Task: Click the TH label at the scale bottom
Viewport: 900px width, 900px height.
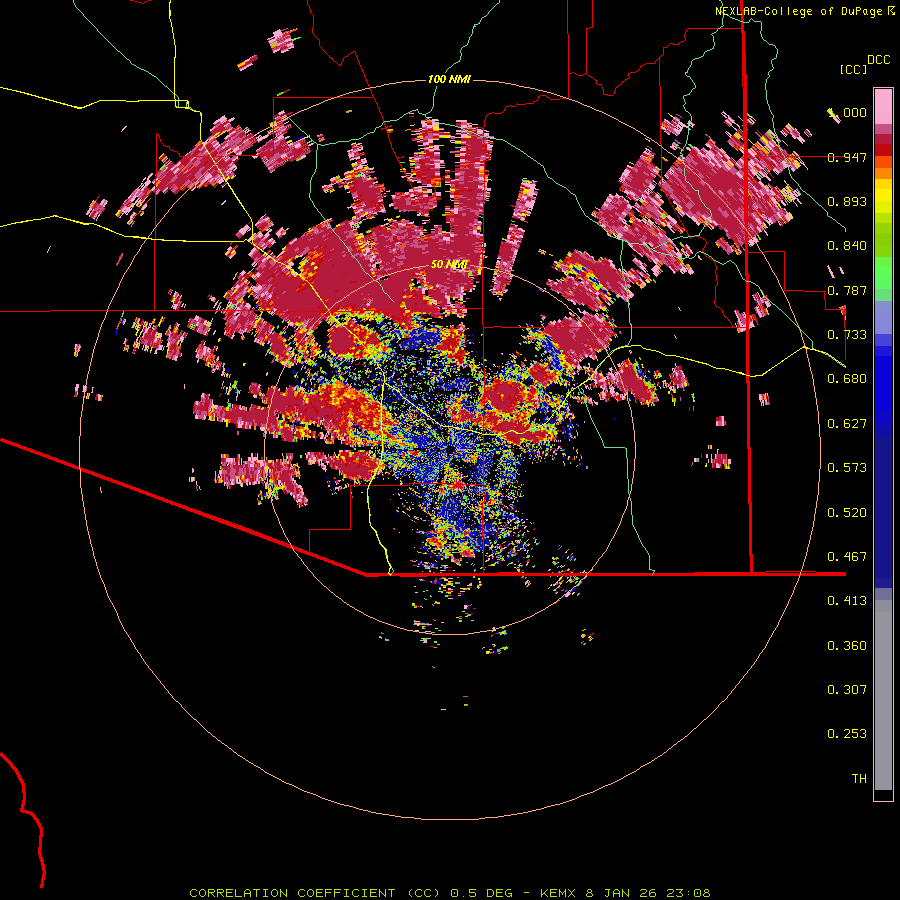Action: coord(859,779)
